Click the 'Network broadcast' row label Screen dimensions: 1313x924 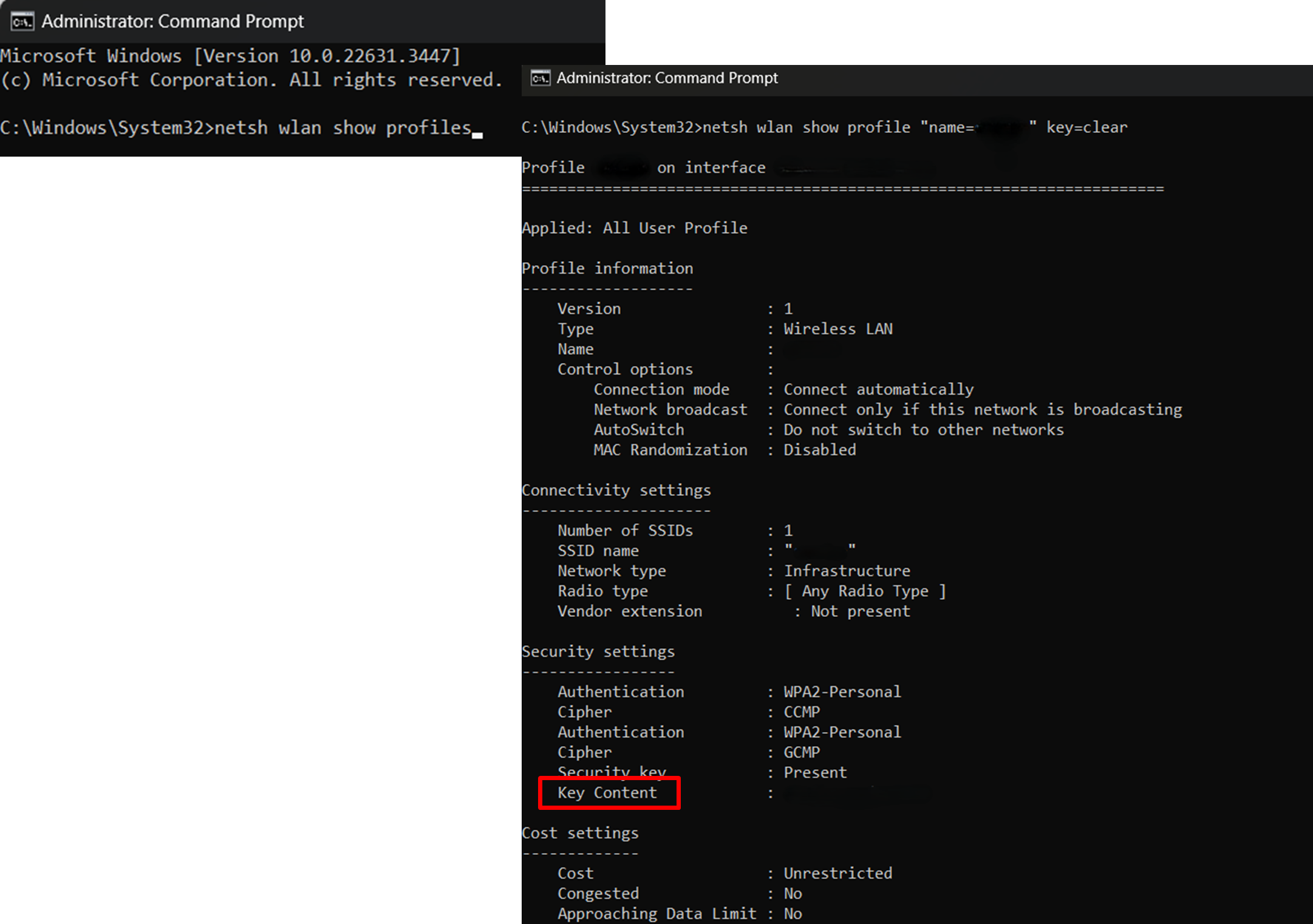click(x=670, y=410)
